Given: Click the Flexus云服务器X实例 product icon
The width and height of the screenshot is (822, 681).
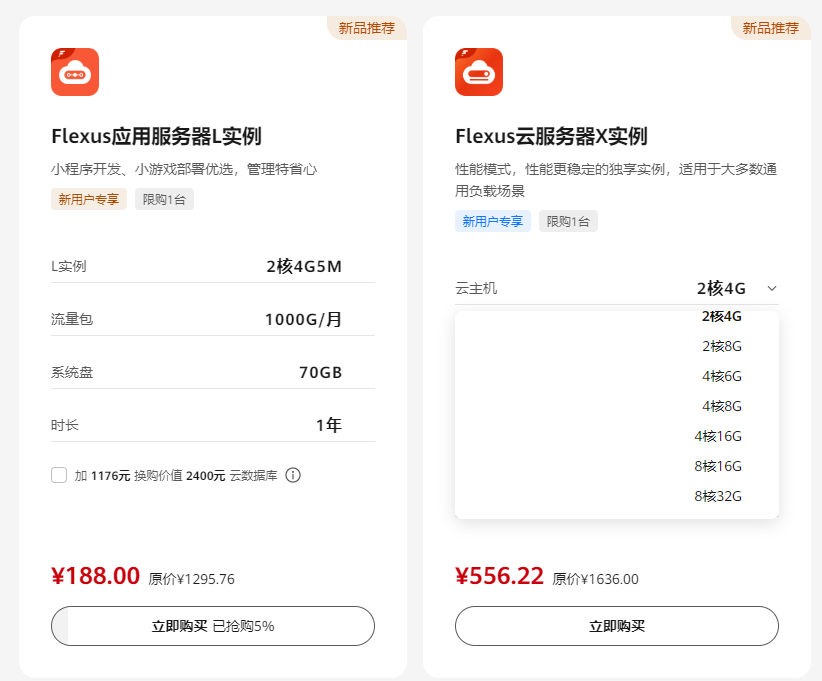Looking at the screenshot, I should 479,72.
